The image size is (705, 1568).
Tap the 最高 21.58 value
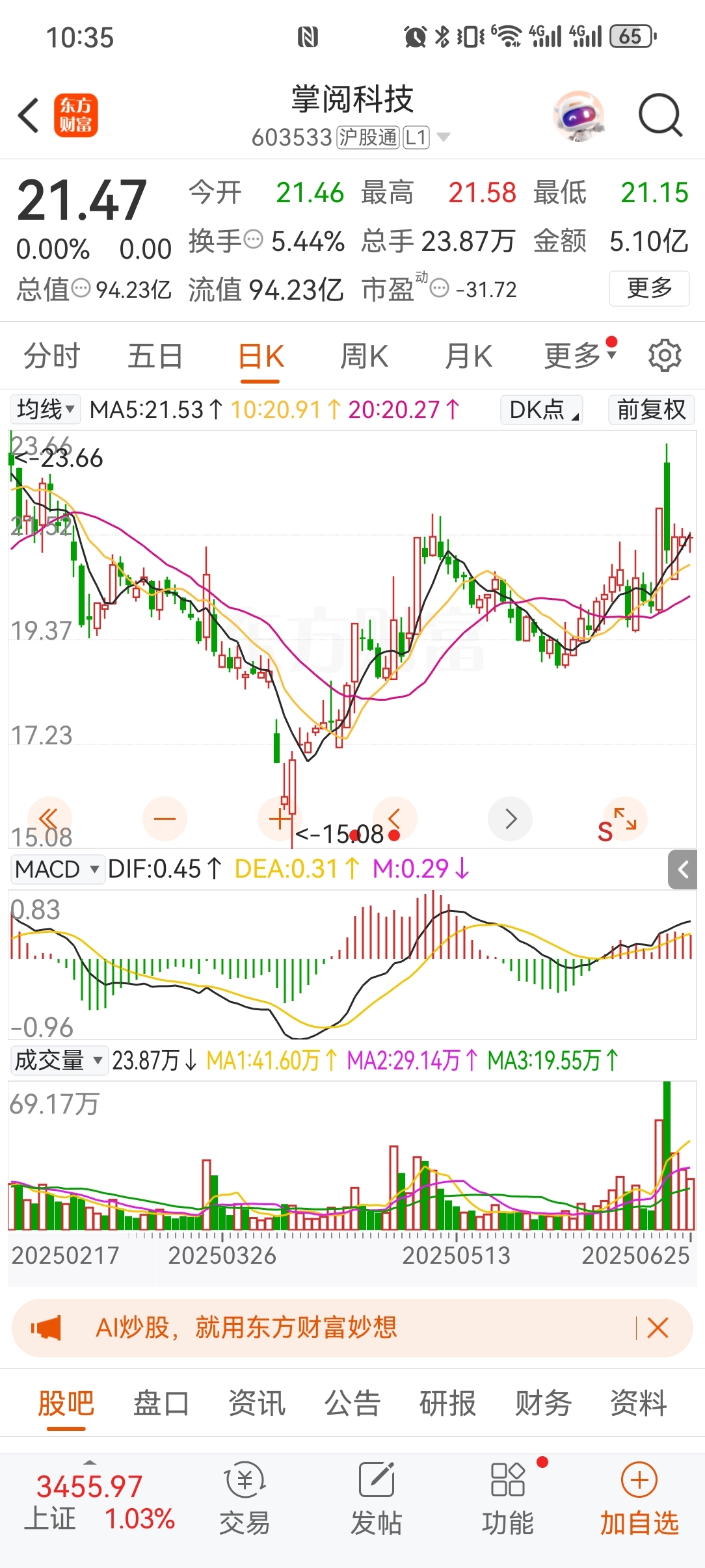482,193
